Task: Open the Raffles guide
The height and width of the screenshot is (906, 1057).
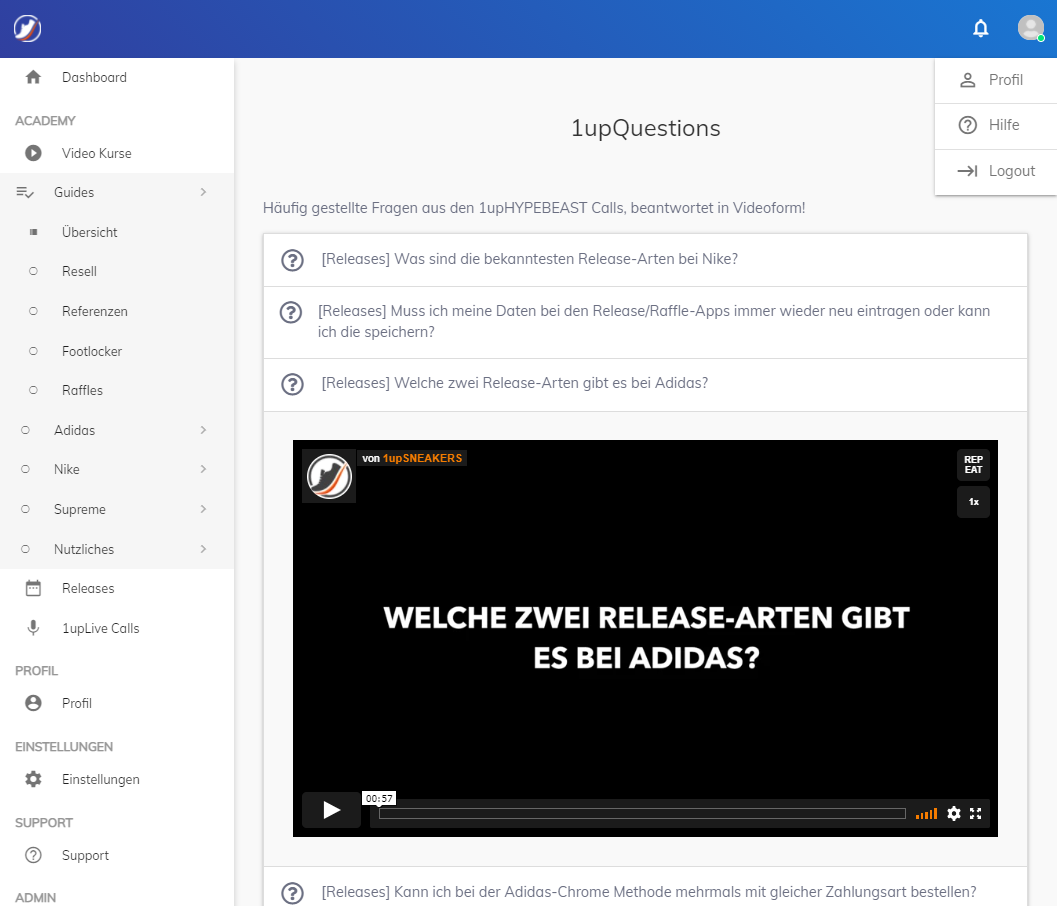Action: [82, 390]
